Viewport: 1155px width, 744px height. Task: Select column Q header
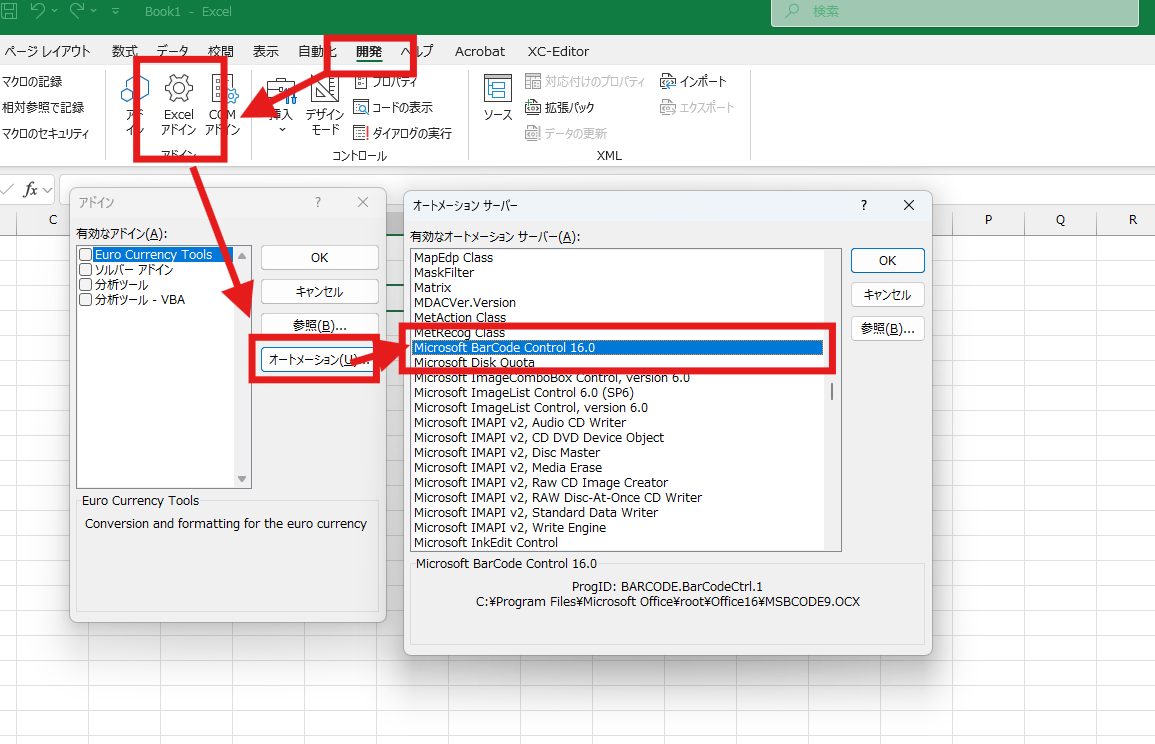1061,220
